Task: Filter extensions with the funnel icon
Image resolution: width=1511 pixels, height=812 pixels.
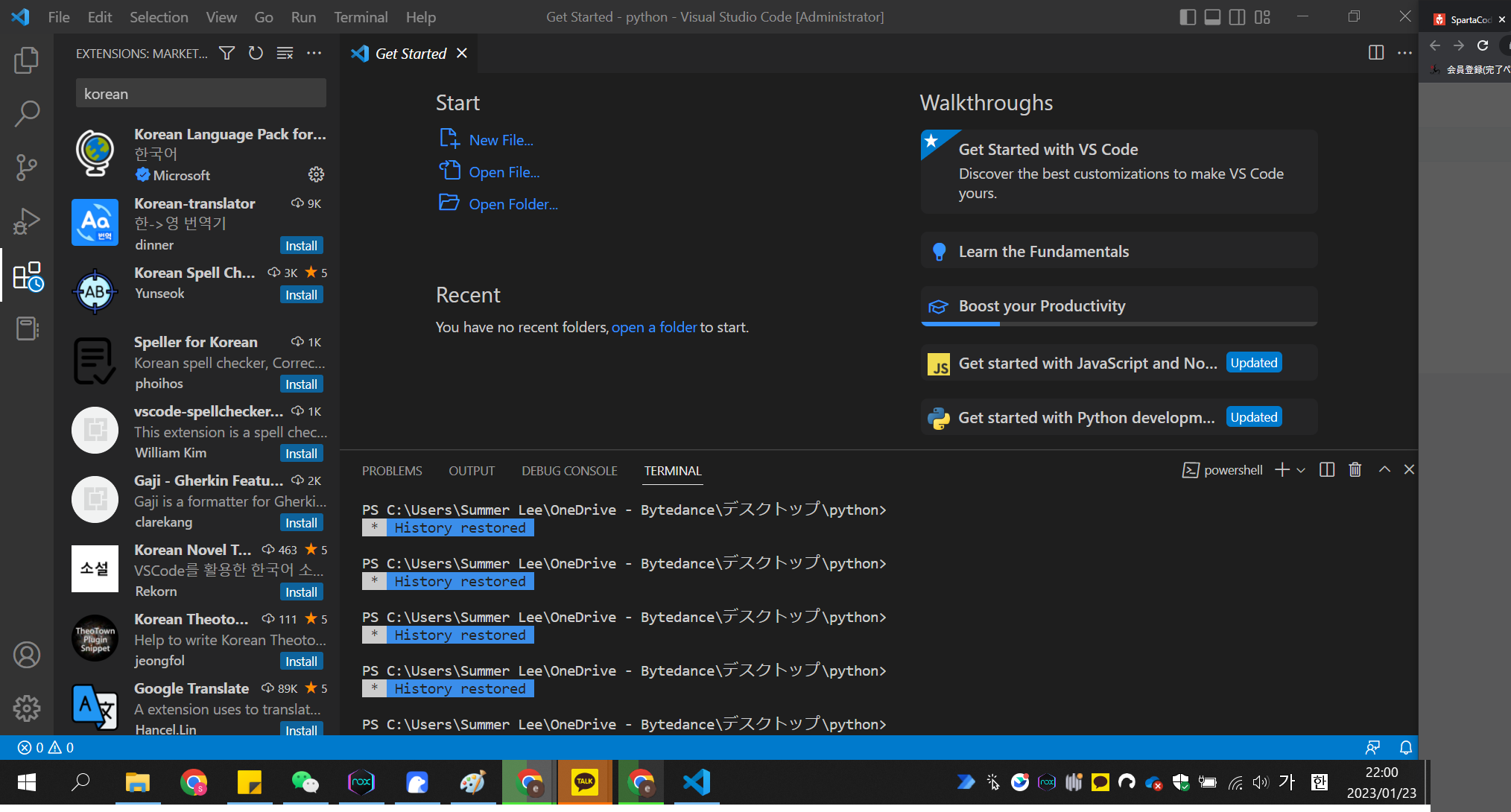Action: pos(227,53)
